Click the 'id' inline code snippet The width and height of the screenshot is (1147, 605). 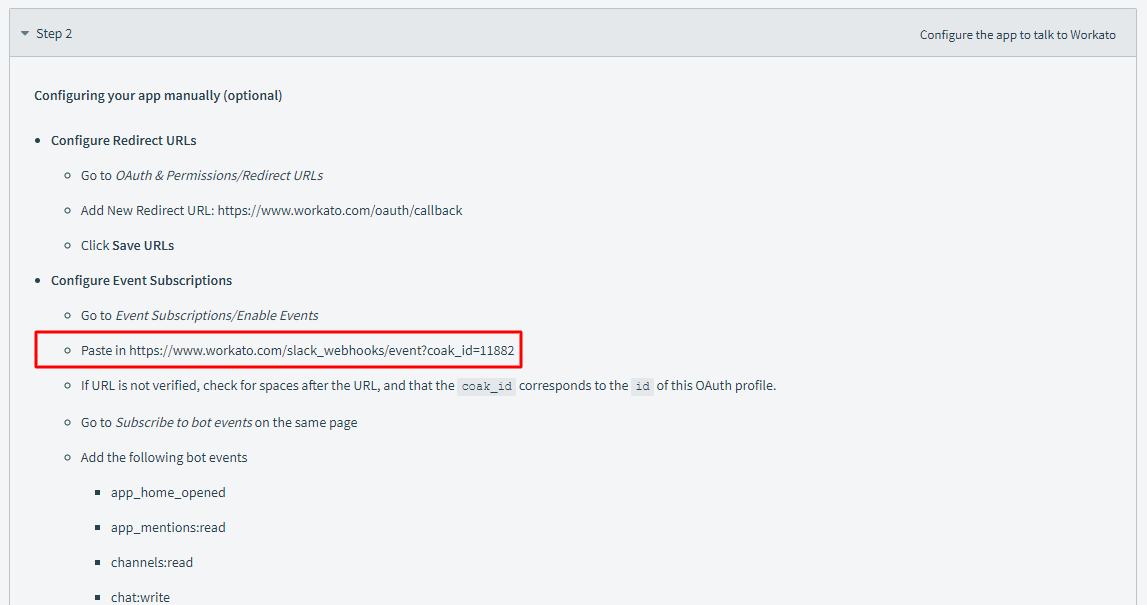(x=642, y=387)
